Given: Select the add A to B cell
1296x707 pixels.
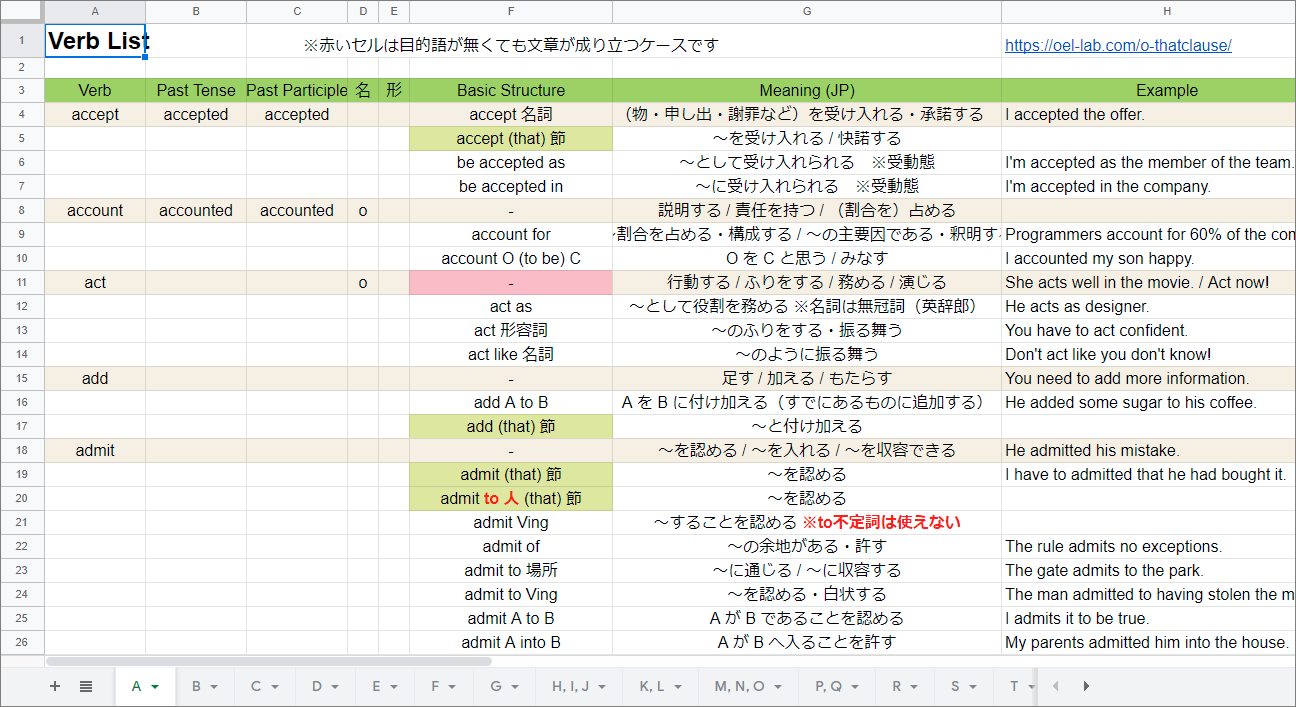Looking at the screenshot, I should click(x=511, y=402).
